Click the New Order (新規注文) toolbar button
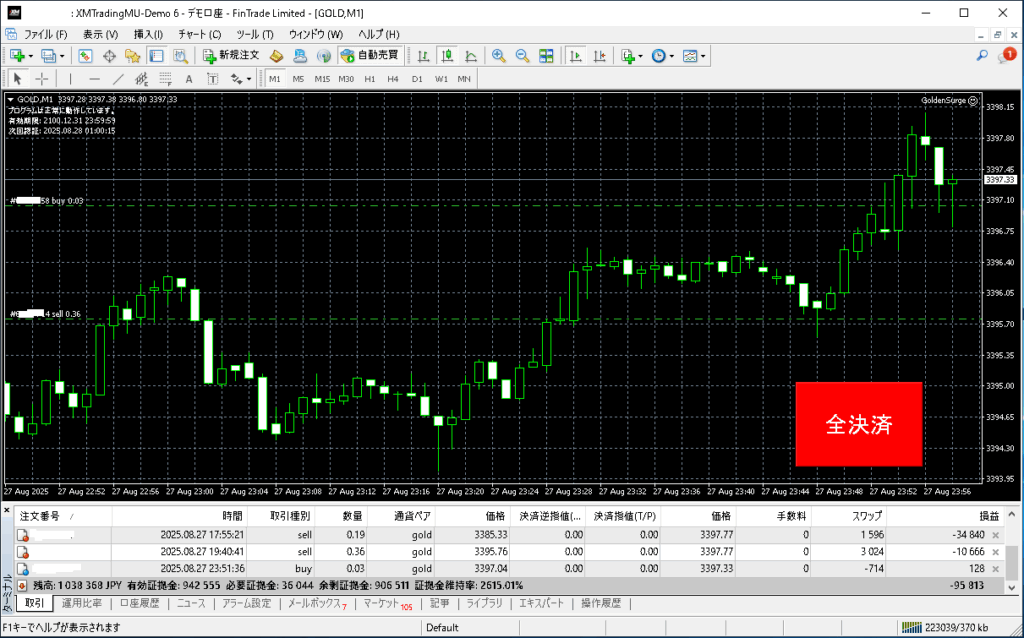1024x638 pixels. tap(231, 56)
